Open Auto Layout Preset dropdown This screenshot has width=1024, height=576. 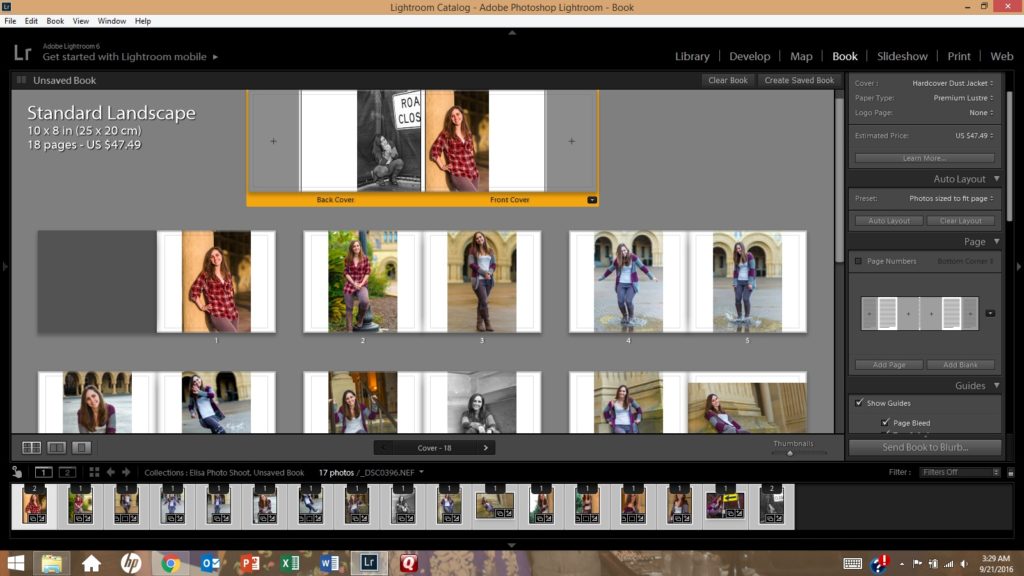pyautogui.click(x=952, y=199)
